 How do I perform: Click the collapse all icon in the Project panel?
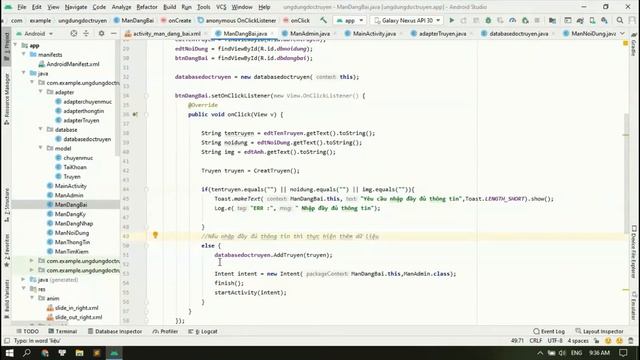(x=86, y=33)
